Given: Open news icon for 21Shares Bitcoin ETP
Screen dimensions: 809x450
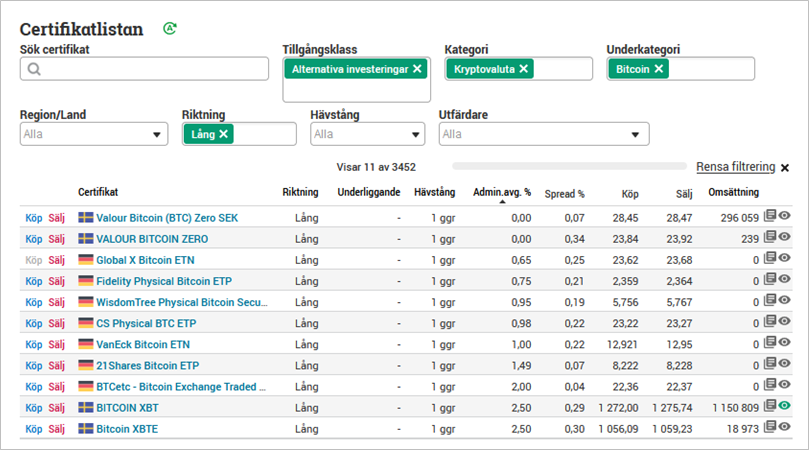Looking at the screenshot, I should coord(770,363).
